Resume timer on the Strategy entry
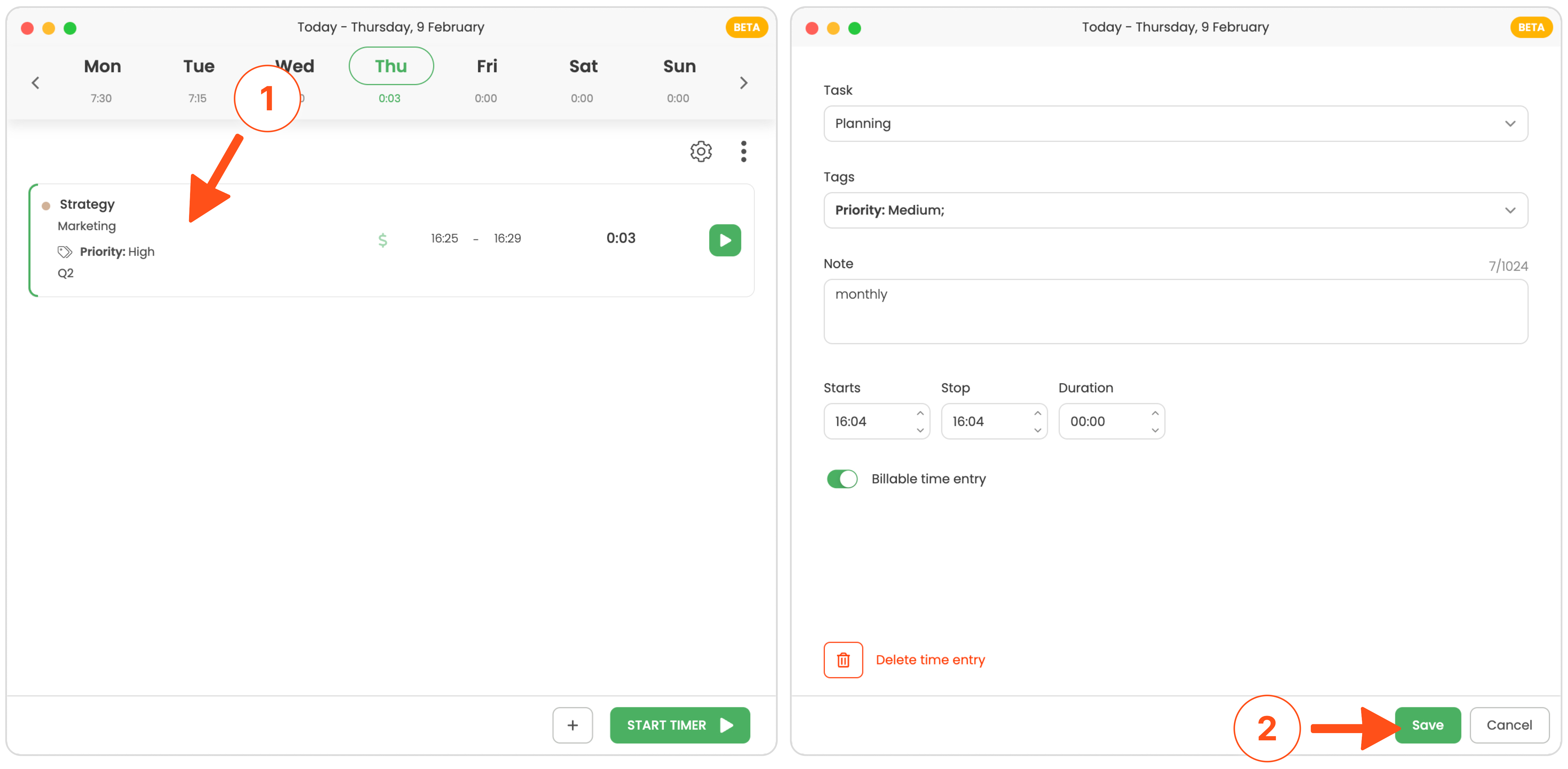The height and width of the screenshot is (769, 1568). tap(724, 240)
